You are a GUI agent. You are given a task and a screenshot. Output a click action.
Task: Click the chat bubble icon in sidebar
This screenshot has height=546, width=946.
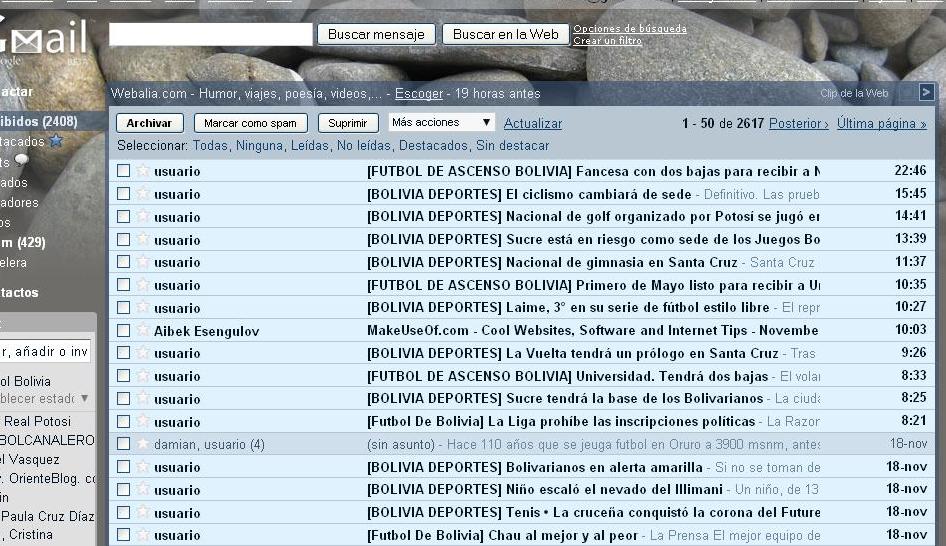pyautogui.click(x=22, y=160)
